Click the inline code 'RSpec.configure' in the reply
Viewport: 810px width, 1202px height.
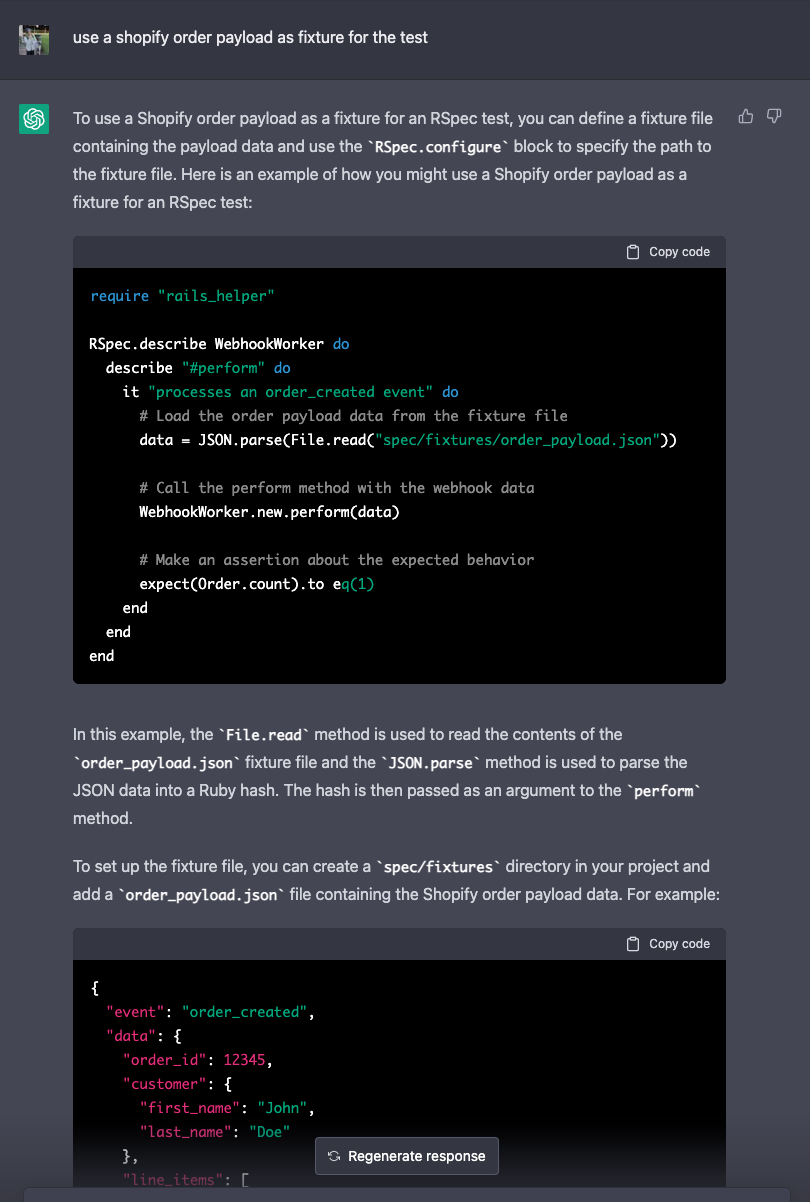click(436, 147)
